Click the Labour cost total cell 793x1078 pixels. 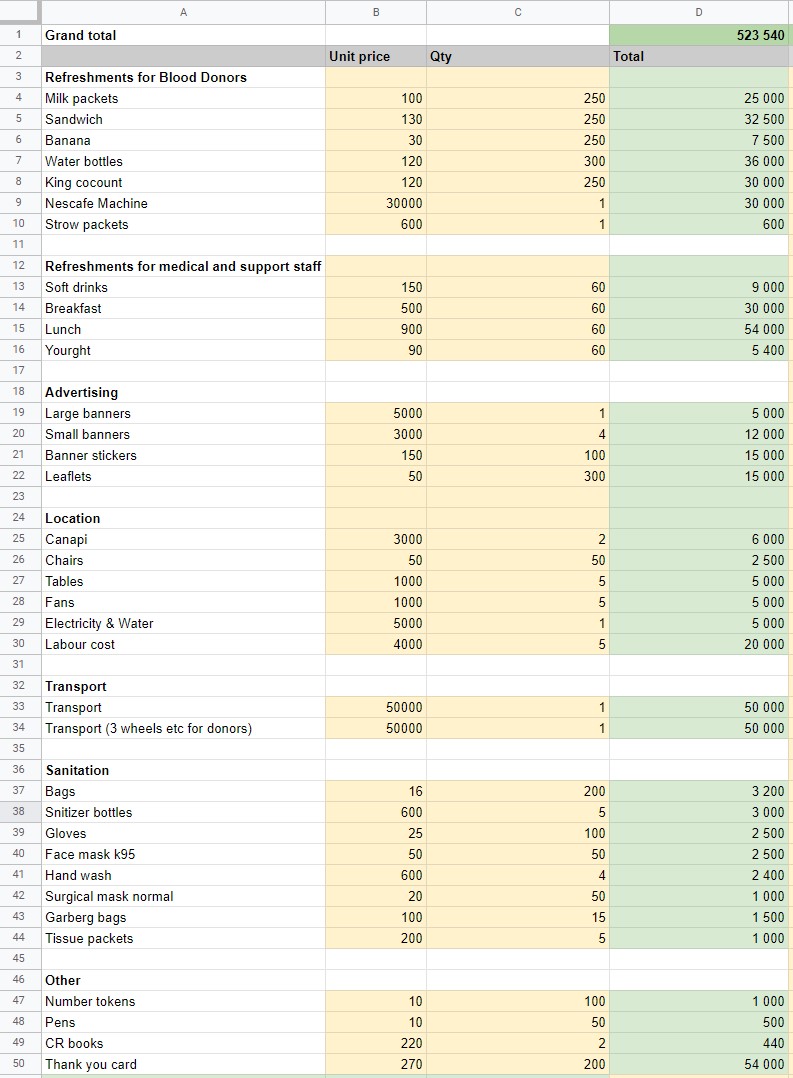[698, 644]
